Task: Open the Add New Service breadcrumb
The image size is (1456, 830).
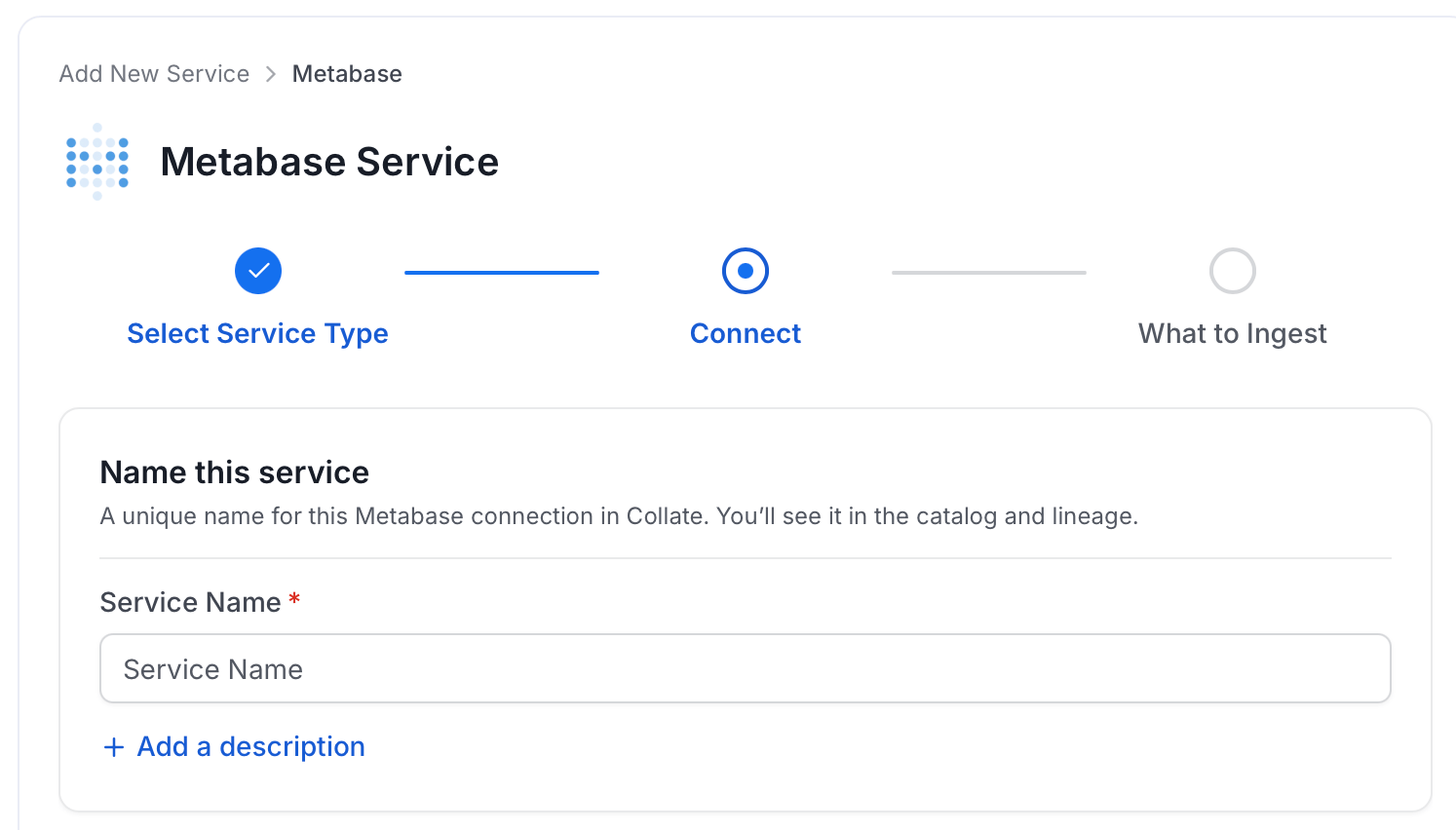Action: click(x=154, y=74)
